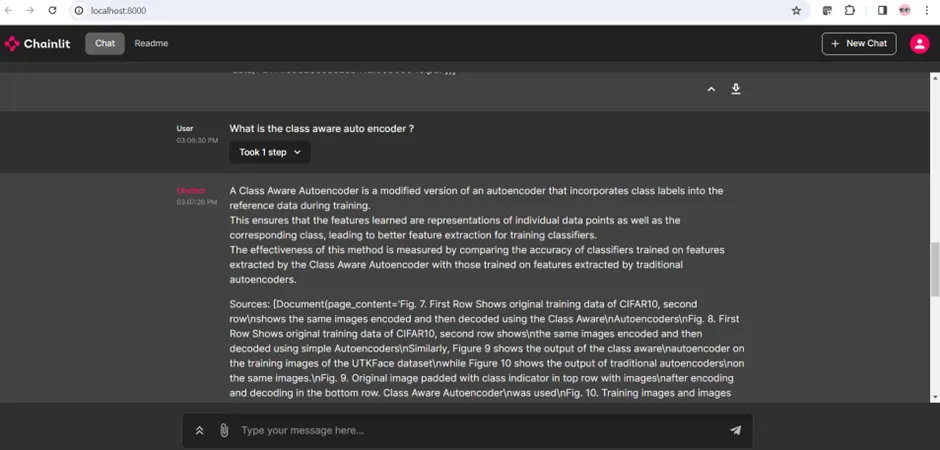Attach a file with the paperclip icon
Viewport: 940px width, 450px height.
click(x=224, y=430)
